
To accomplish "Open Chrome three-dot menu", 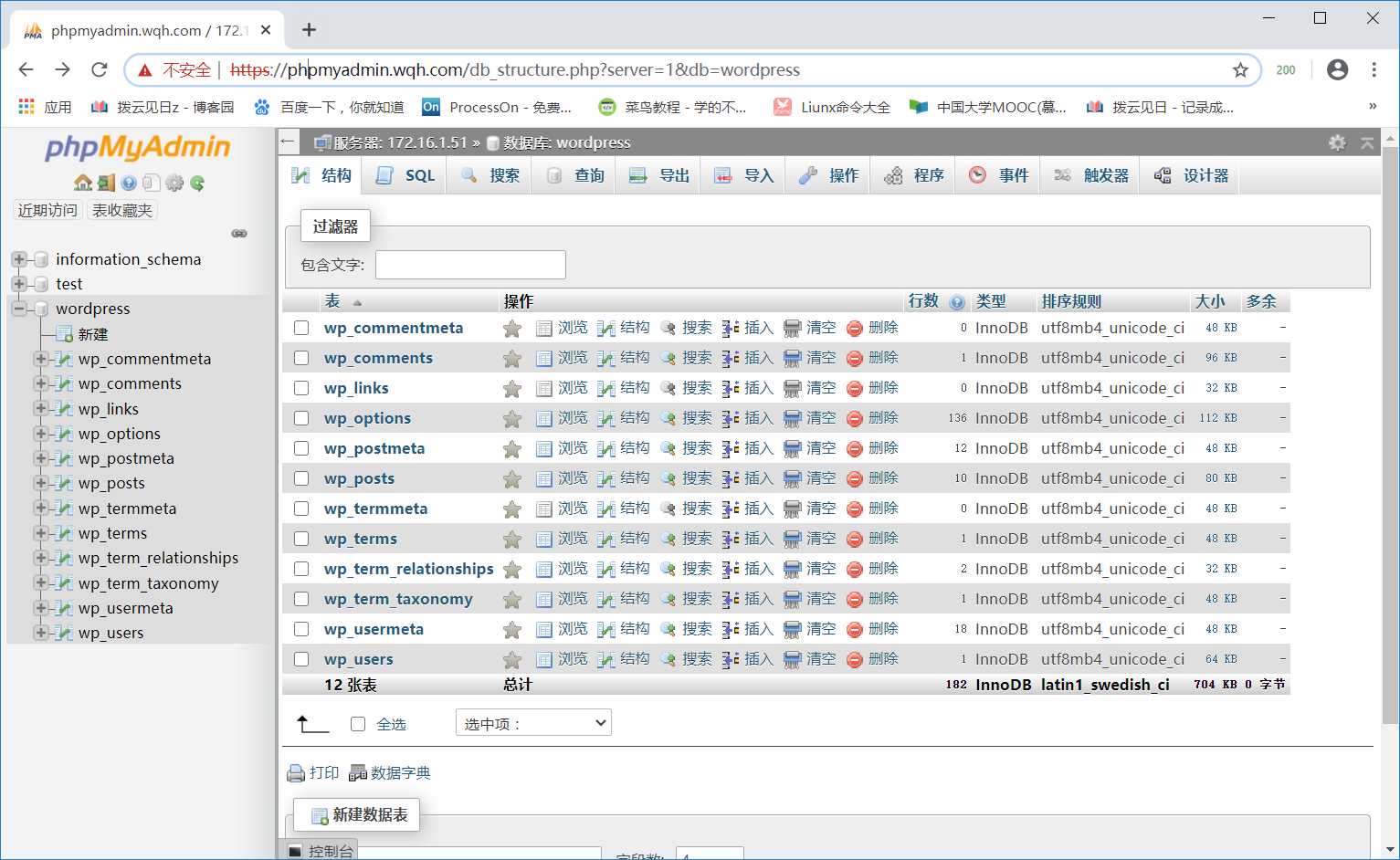I will pyautogui.click(x=1374, y=69).
